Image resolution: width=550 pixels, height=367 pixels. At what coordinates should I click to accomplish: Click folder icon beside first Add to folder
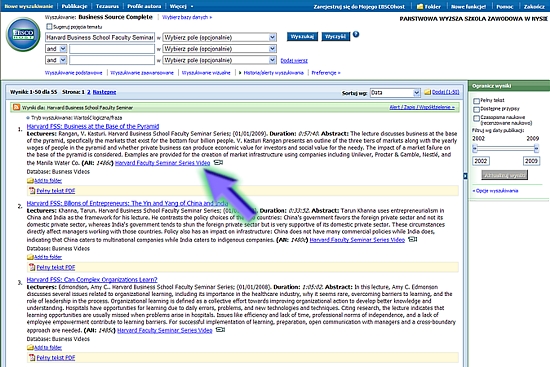pyautogui.click(x=31, y=181)
